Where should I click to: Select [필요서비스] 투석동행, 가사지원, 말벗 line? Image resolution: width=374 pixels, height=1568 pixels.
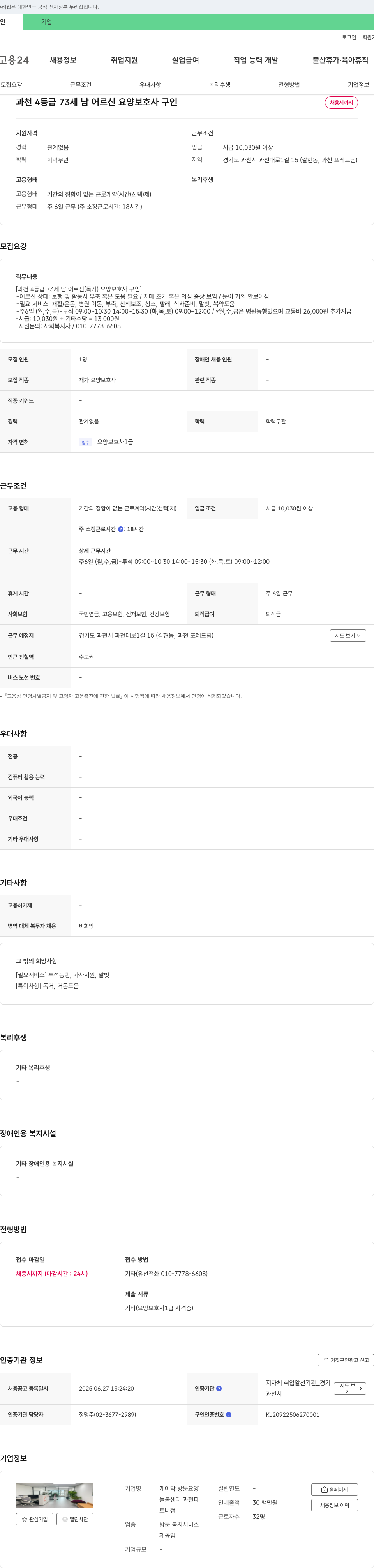63,974
